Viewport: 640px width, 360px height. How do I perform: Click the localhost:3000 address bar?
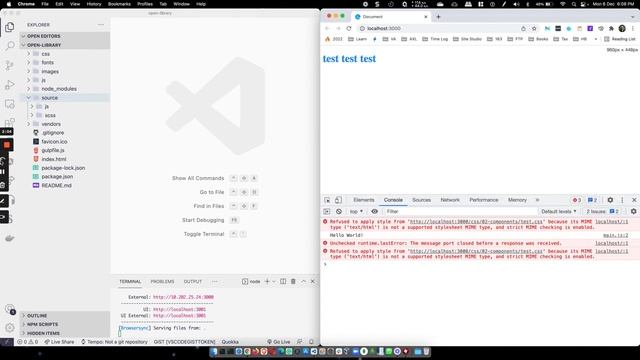[439, 29]
